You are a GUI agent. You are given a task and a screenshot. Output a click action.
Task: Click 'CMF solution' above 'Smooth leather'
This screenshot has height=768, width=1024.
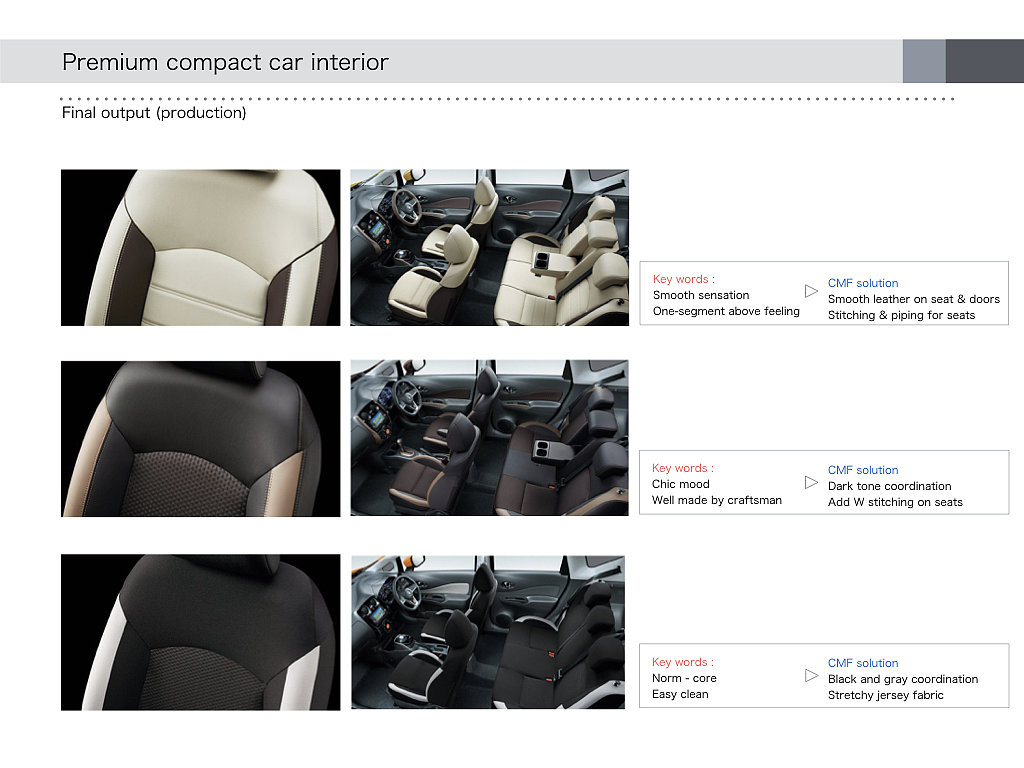(x=863, y=283)
